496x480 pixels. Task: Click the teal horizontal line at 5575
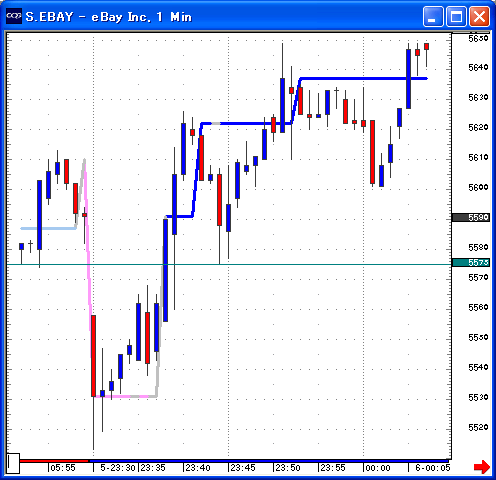229,265
